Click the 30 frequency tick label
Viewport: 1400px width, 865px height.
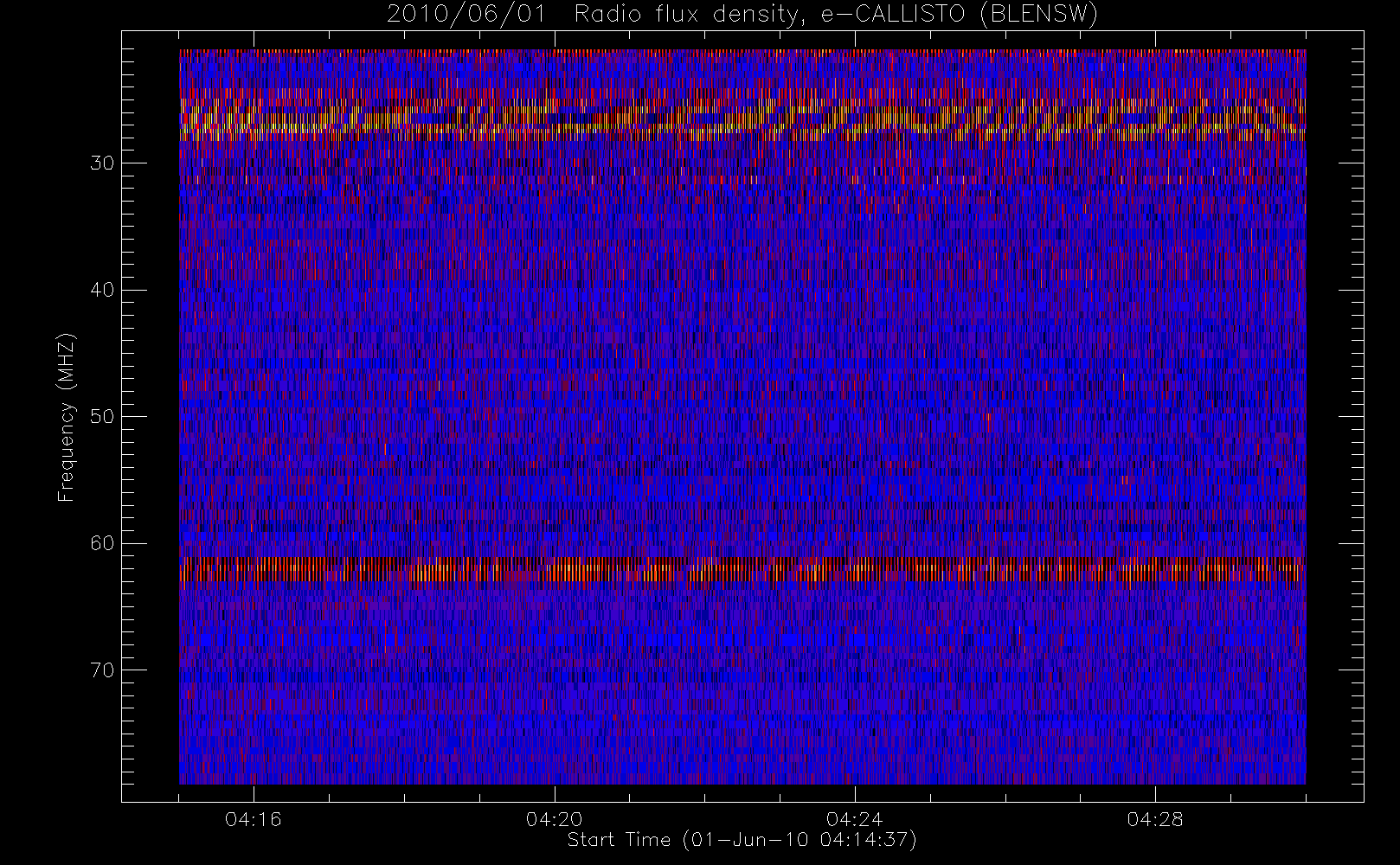pos(102,163)
